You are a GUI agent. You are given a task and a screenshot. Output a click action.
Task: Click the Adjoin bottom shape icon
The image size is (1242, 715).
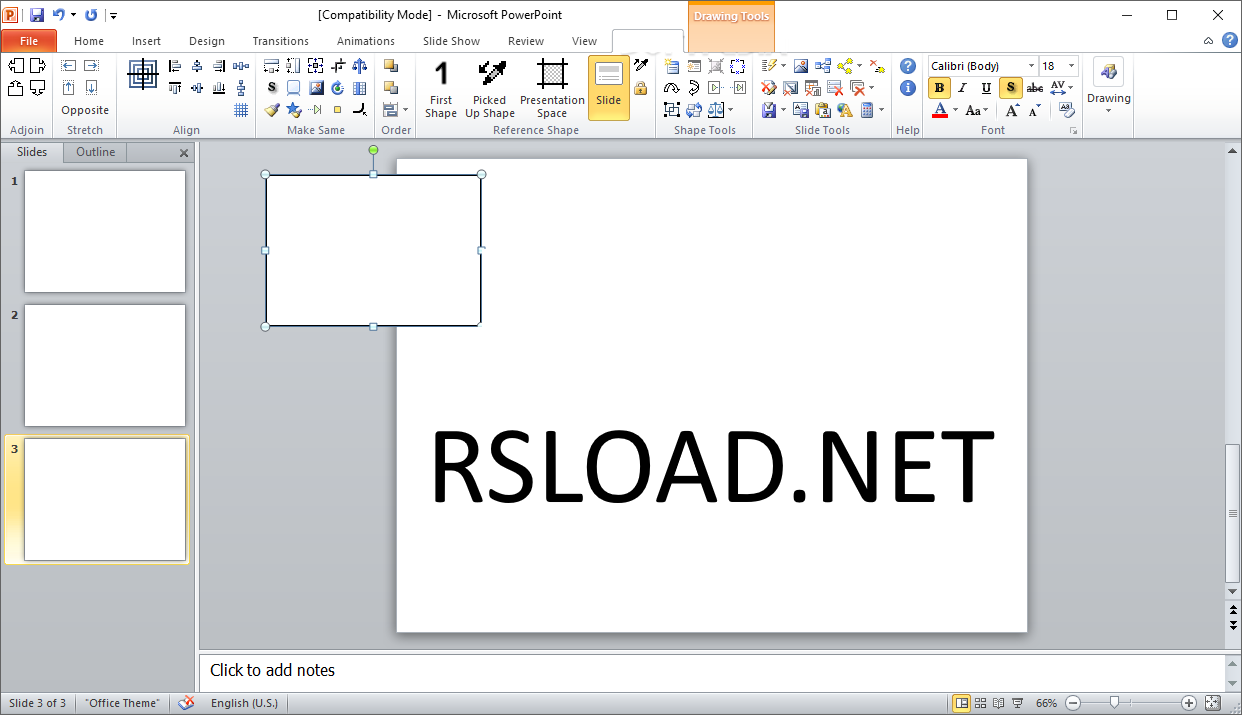[38, 88]
